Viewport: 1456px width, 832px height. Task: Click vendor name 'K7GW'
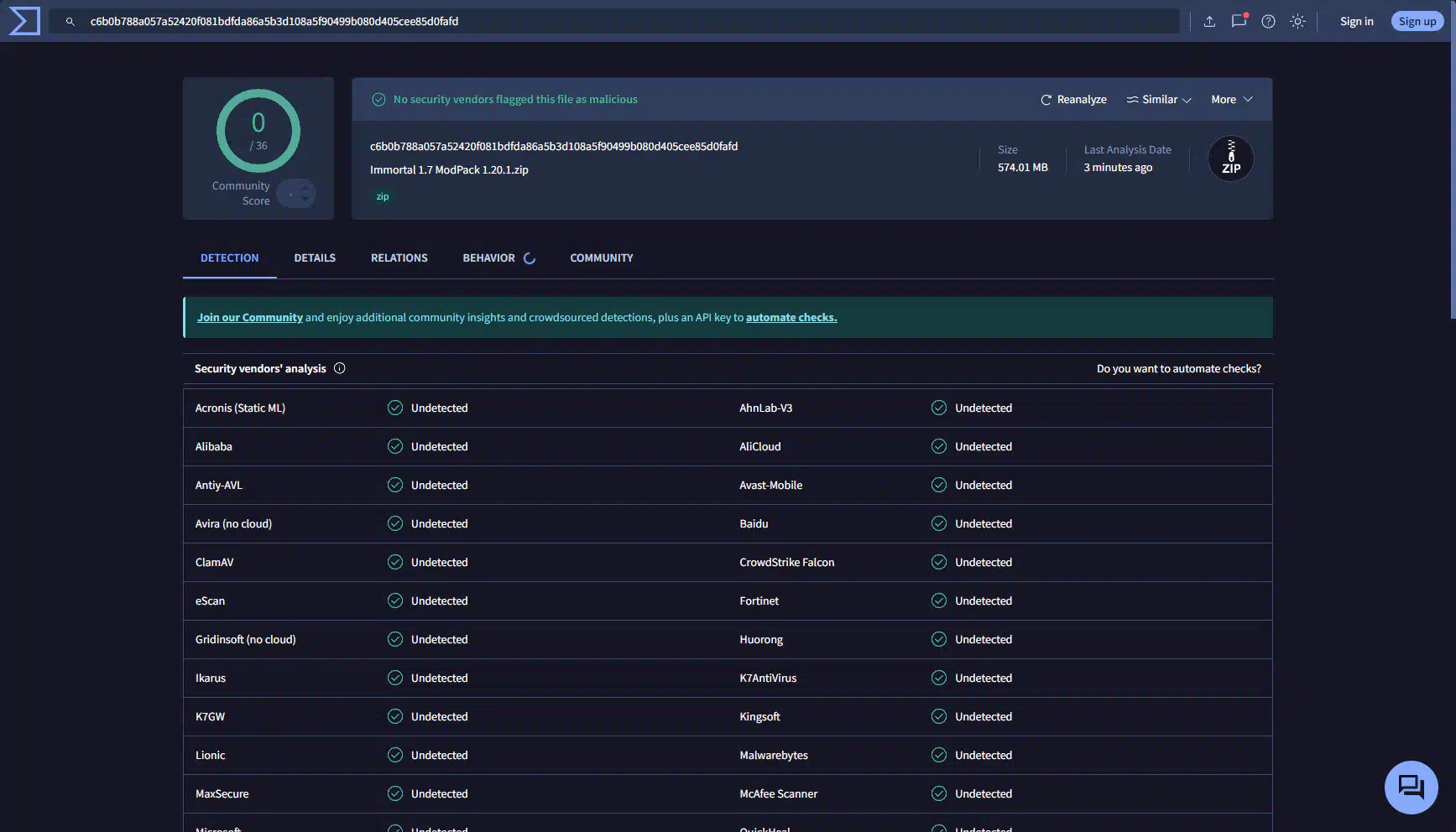click(x=211, y=717)
